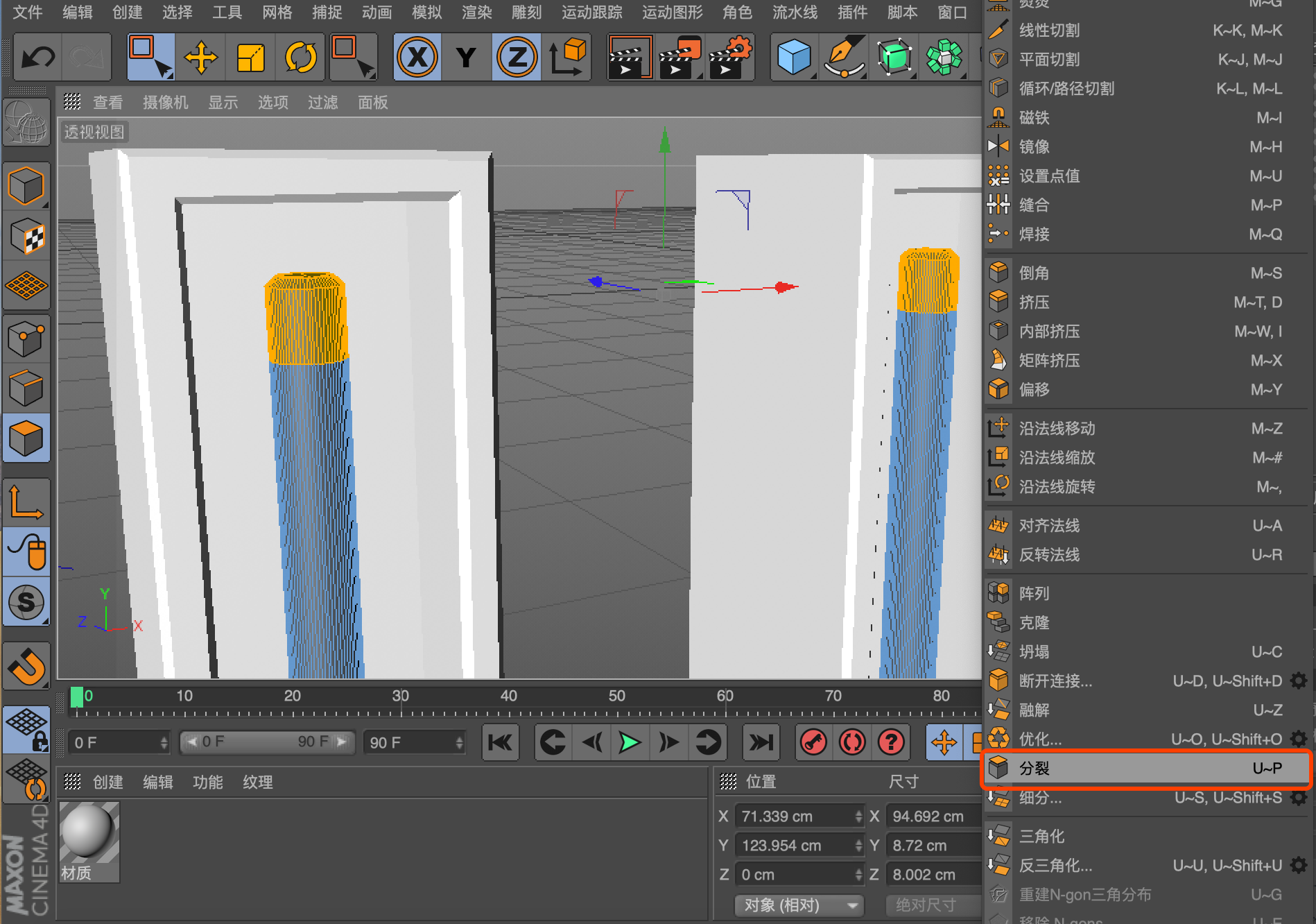Image resolution: width=1316 pixels, height=924 pixels.
Task: Click record active objects key button
Action: pos(813,743)
